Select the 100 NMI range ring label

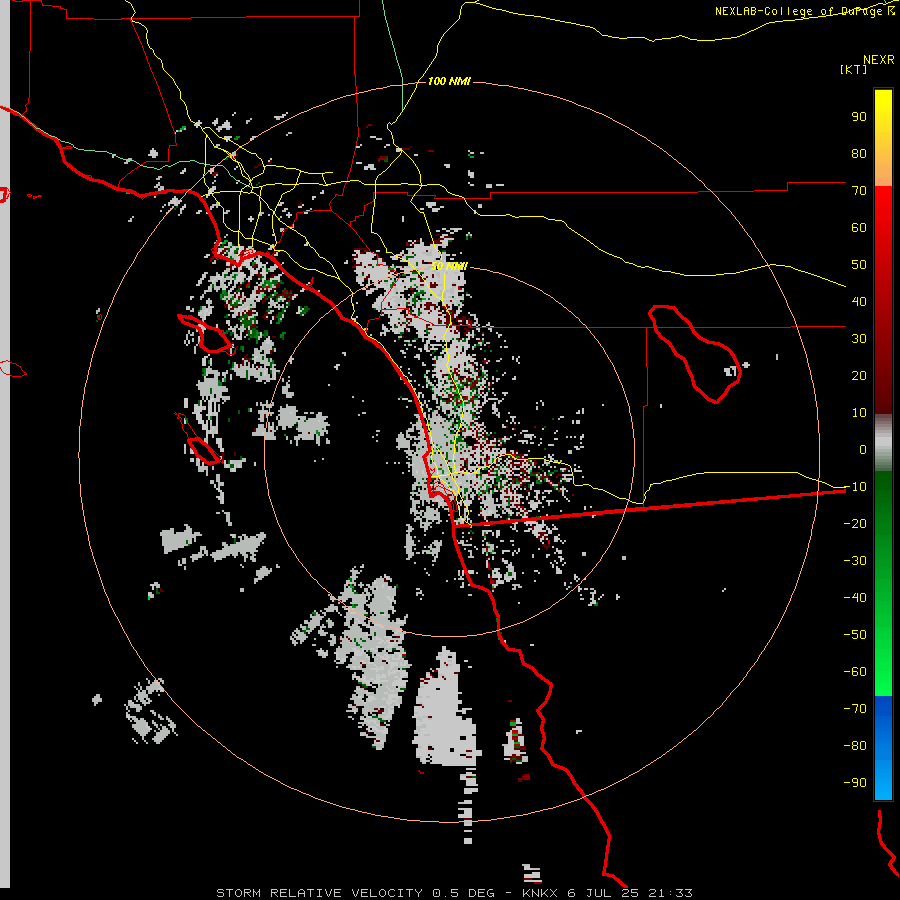pyautogui.click(x=449, y=81)
